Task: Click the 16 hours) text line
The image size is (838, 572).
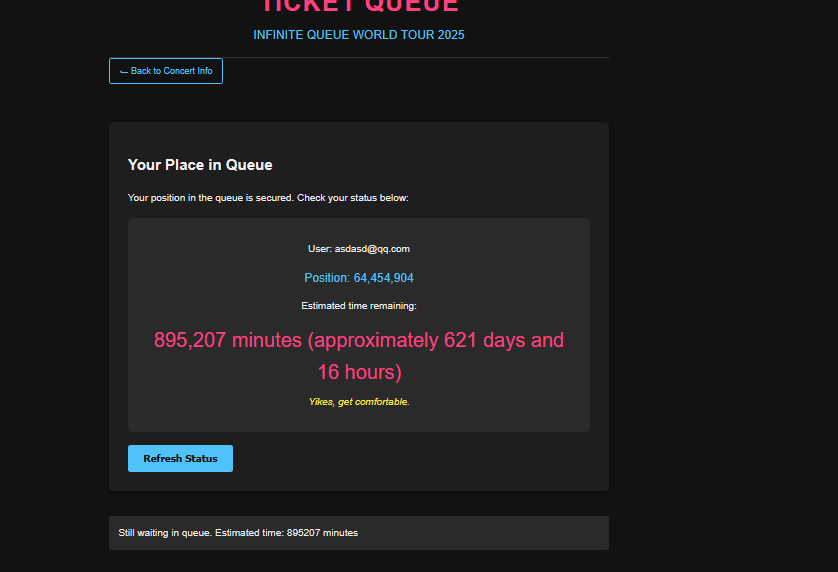Action: pyautogui.click(x=360, y=372)
